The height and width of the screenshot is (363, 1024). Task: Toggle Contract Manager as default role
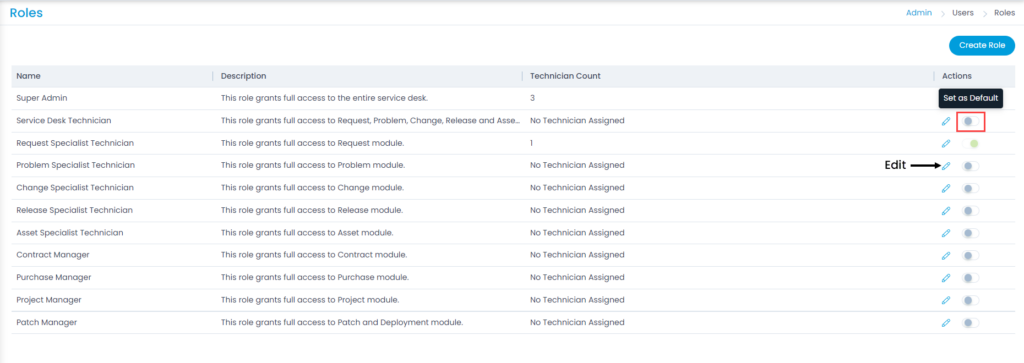(x=970, y=255)
